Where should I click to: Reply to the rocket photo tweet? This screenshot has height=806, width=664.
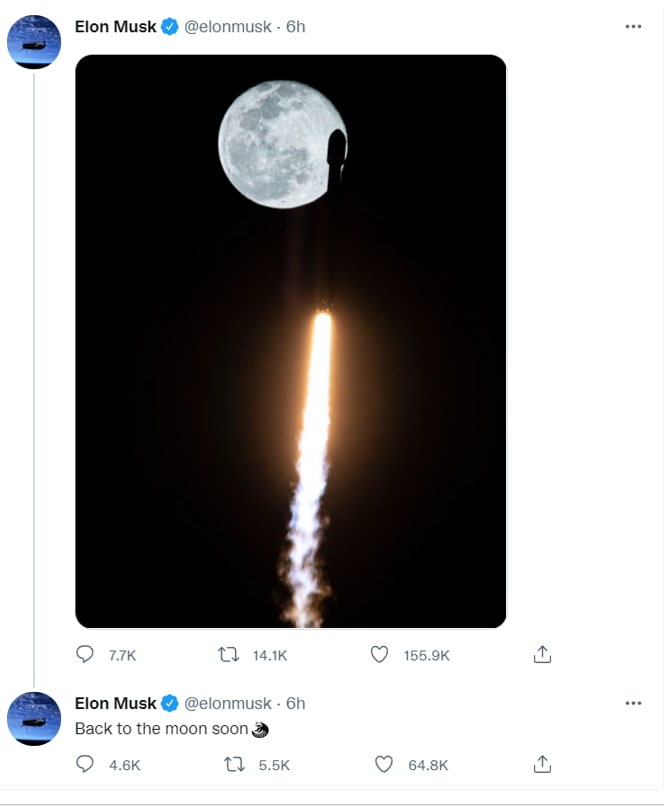point(85,655)
